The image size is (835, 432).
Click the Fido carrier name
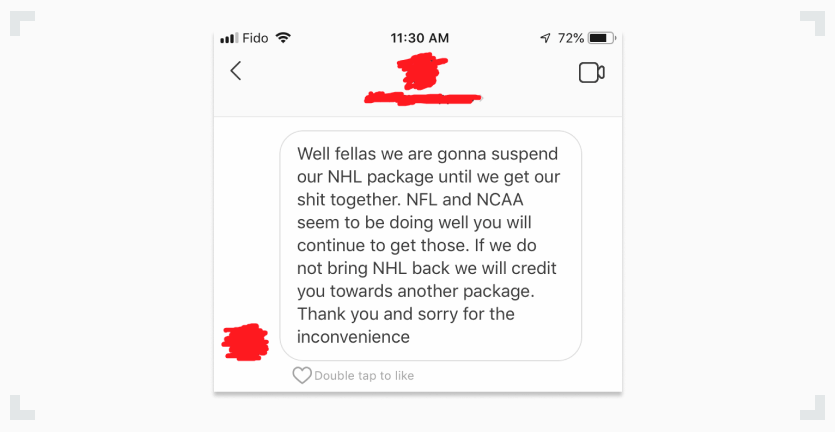coord(255,38)
